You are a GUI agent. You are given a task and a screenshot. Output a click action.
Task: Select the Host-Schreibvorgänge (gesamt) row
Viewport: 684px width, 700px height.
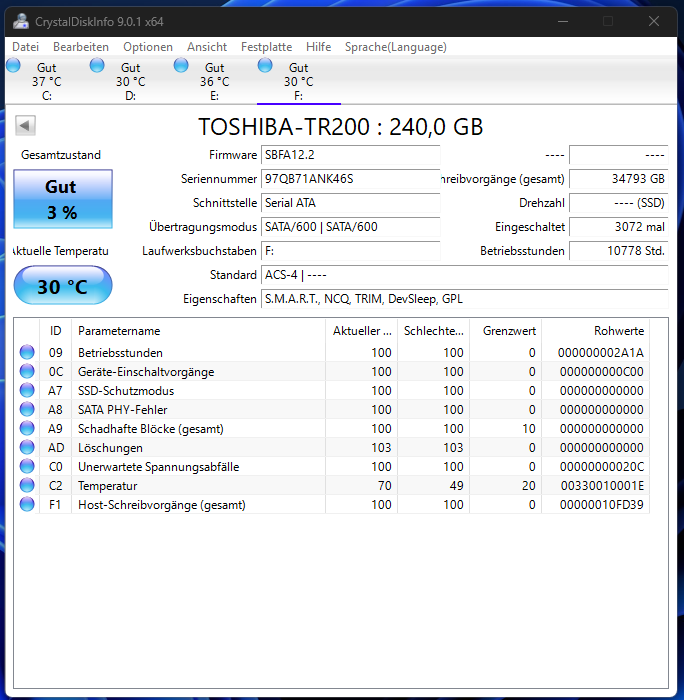click(331, 504)
